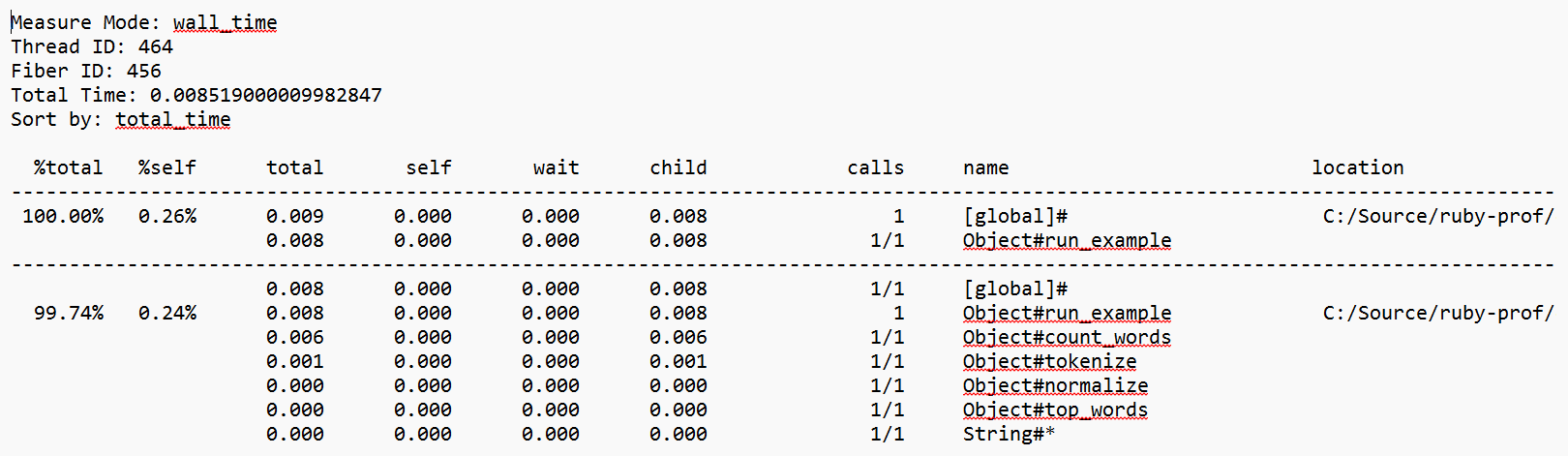Click the 100.00% total percentage value
This screenshot has width=1568, height=456.
click(63, 216)
